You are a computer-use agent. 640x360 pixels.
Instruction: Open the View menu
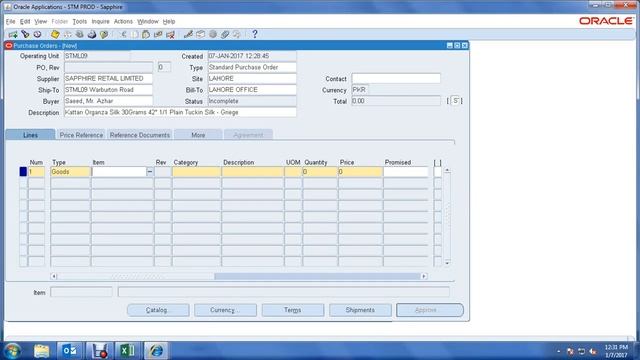tap(40, 21)
